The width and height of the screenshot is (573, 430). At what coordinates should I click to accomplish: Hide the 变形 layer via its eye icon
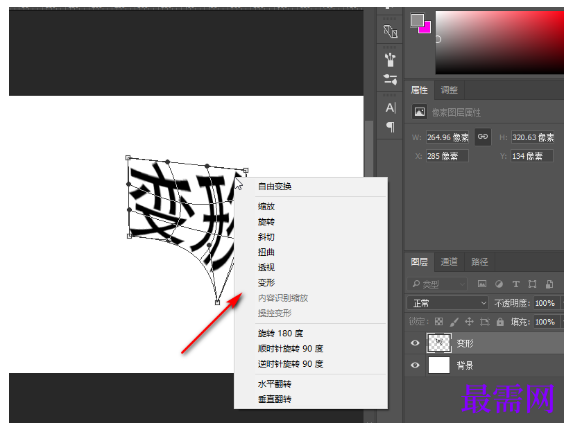pos(415,343)
